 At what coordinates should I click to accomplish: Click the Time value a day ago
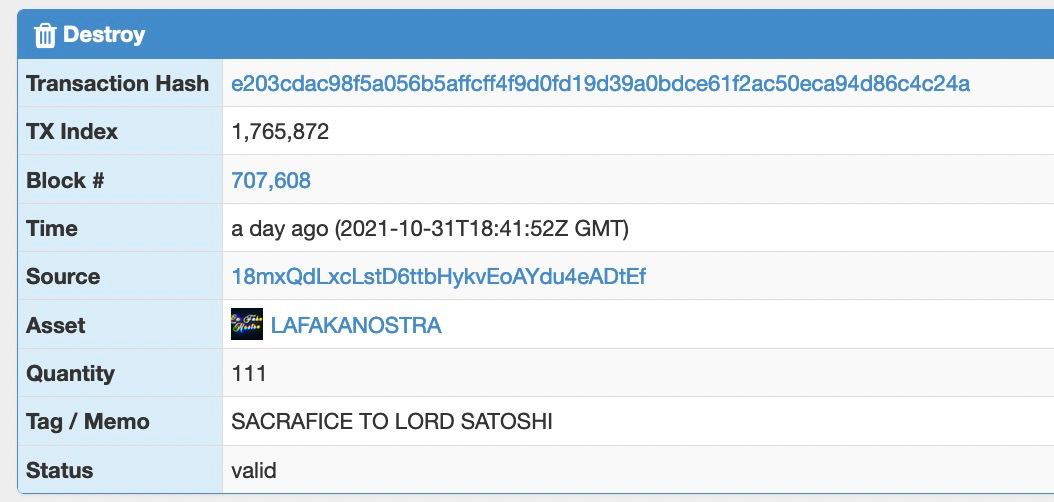[430, 228]
